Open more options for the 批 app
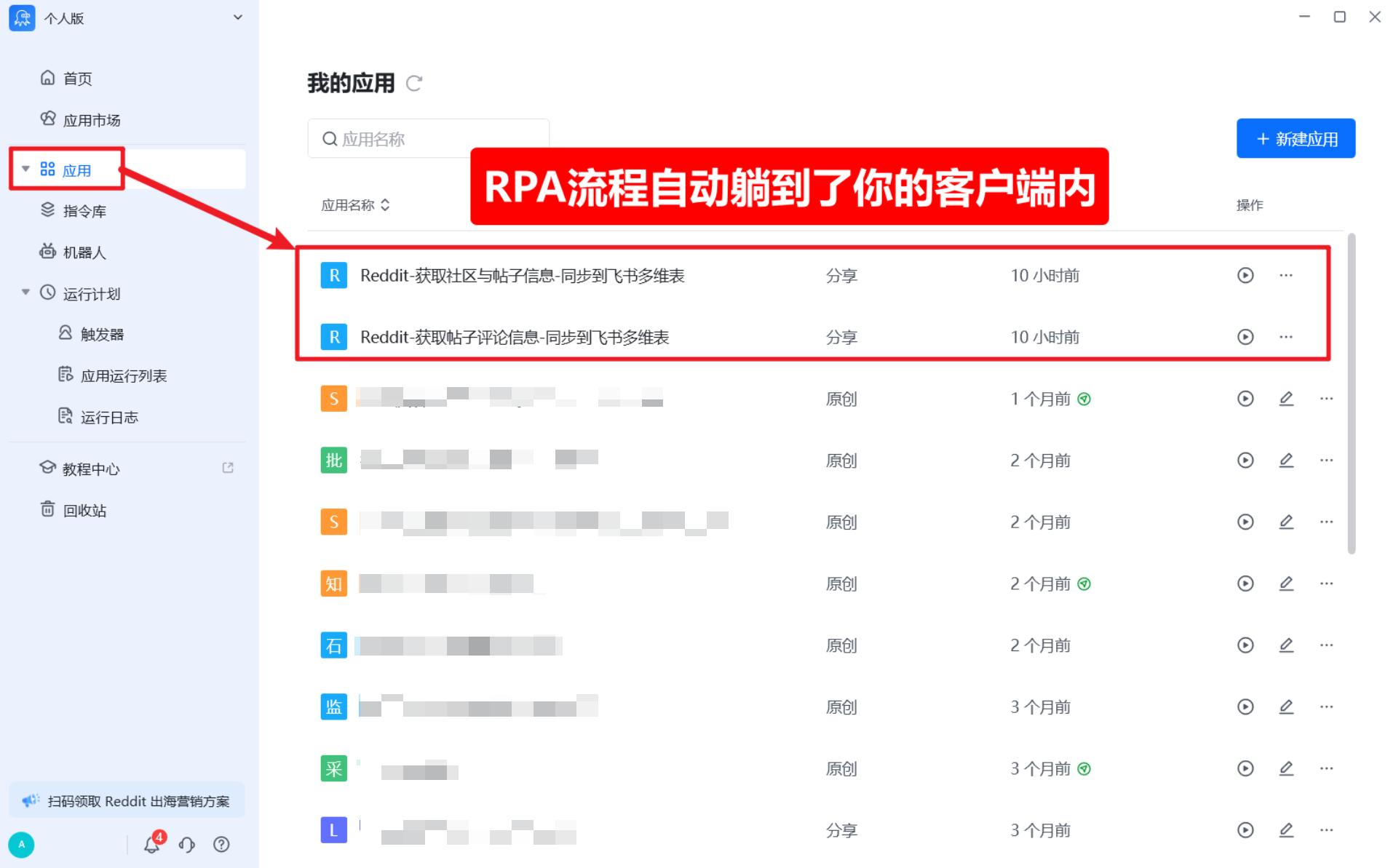The width and height of the screenshot is (1388, 868). [x=1326, y=460]
